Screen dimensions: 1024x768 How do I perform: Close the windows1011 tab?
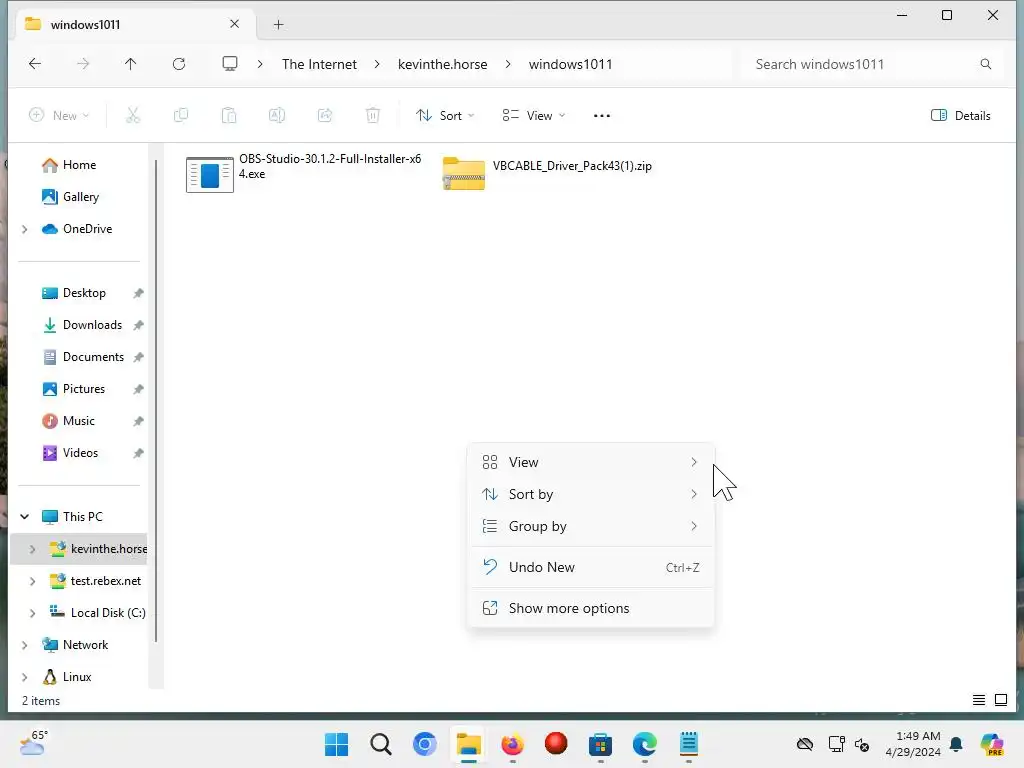point(234,24)
